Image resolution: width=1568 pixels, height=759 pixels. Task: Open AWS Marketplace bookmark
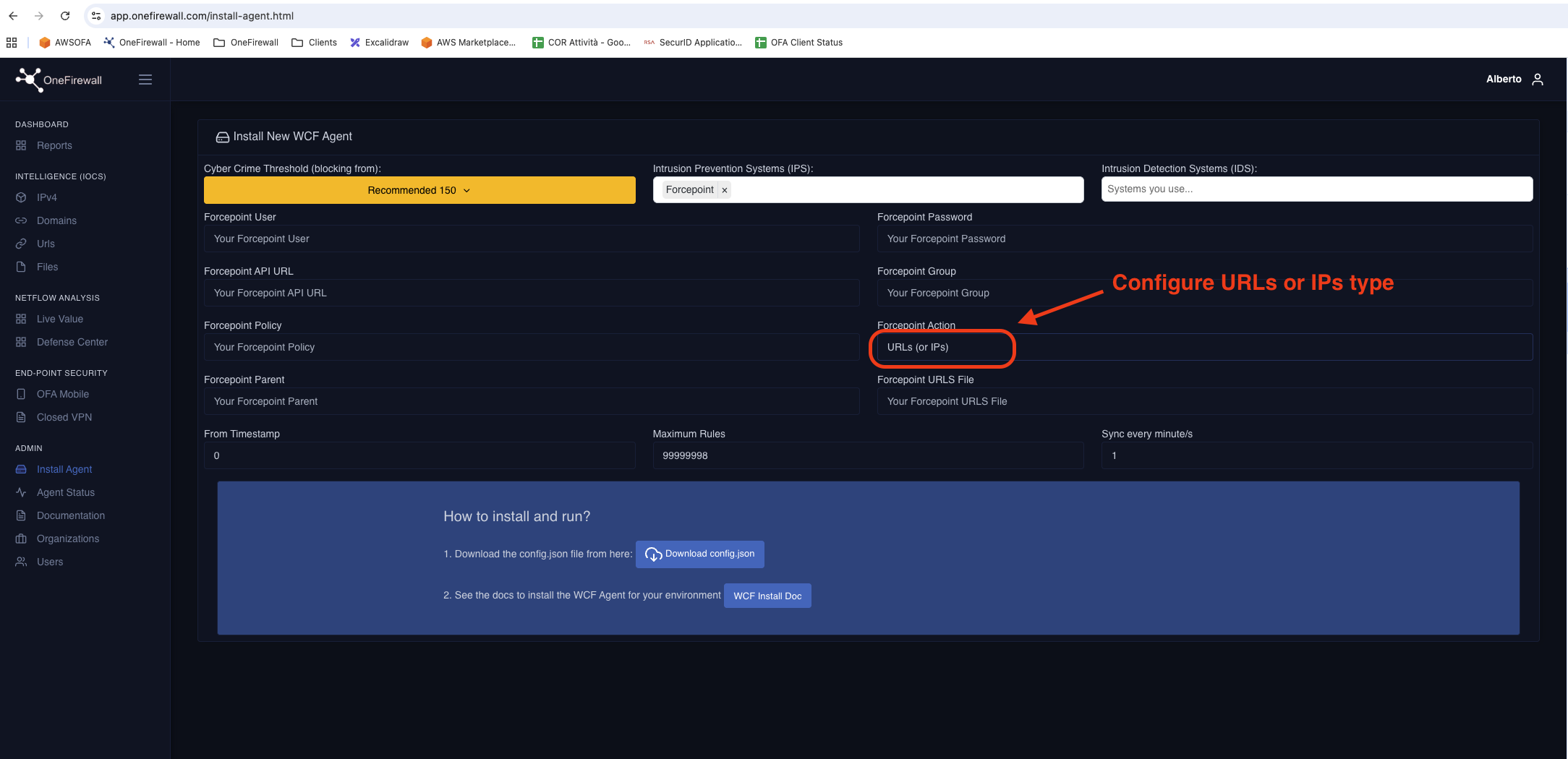(x=469, y=43)
